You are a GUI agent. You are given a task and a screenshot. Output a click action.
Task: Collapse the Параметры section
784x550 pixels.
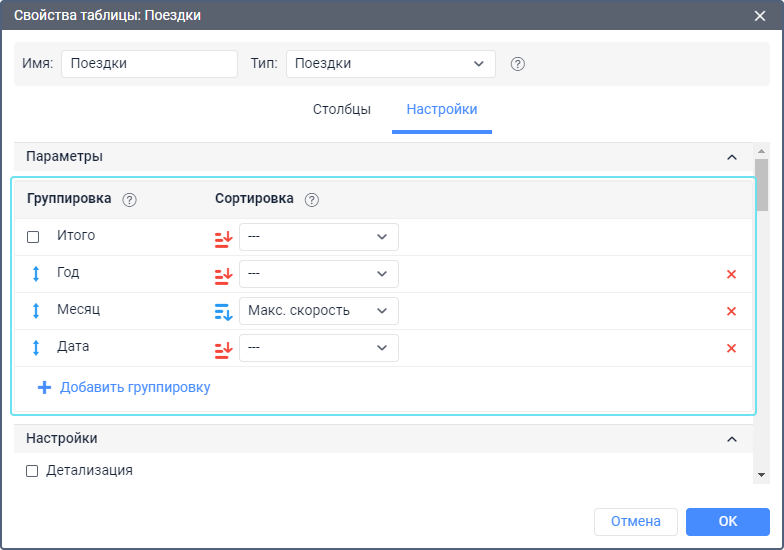(x=731, y=157)
